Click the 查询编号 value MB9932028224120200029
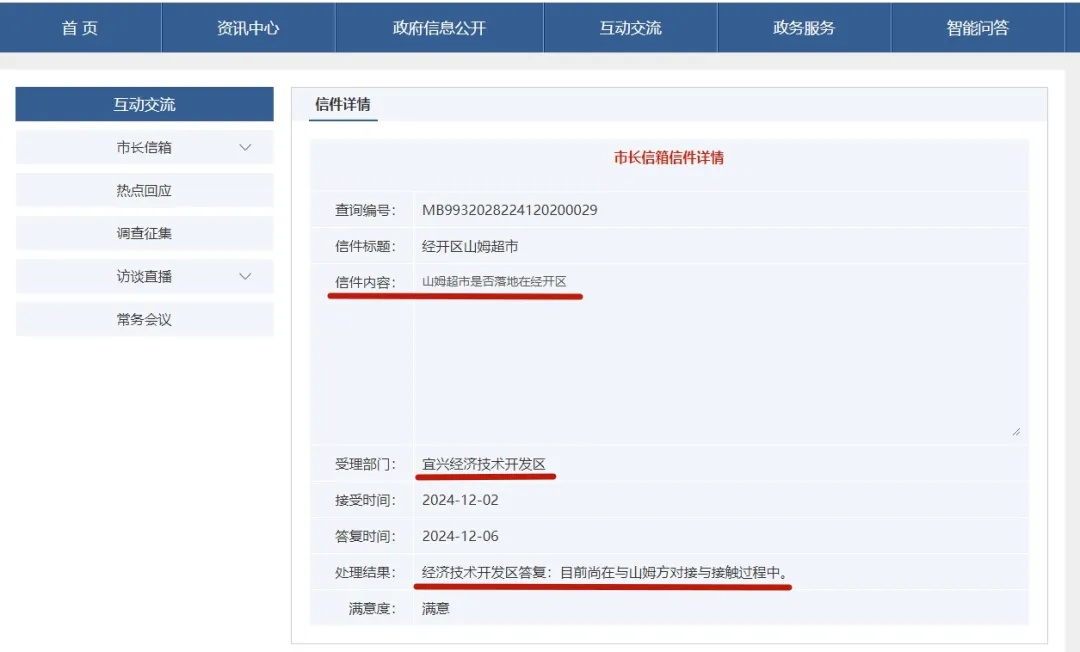The width and height of the screenshot is (1080, 652). 510,210
